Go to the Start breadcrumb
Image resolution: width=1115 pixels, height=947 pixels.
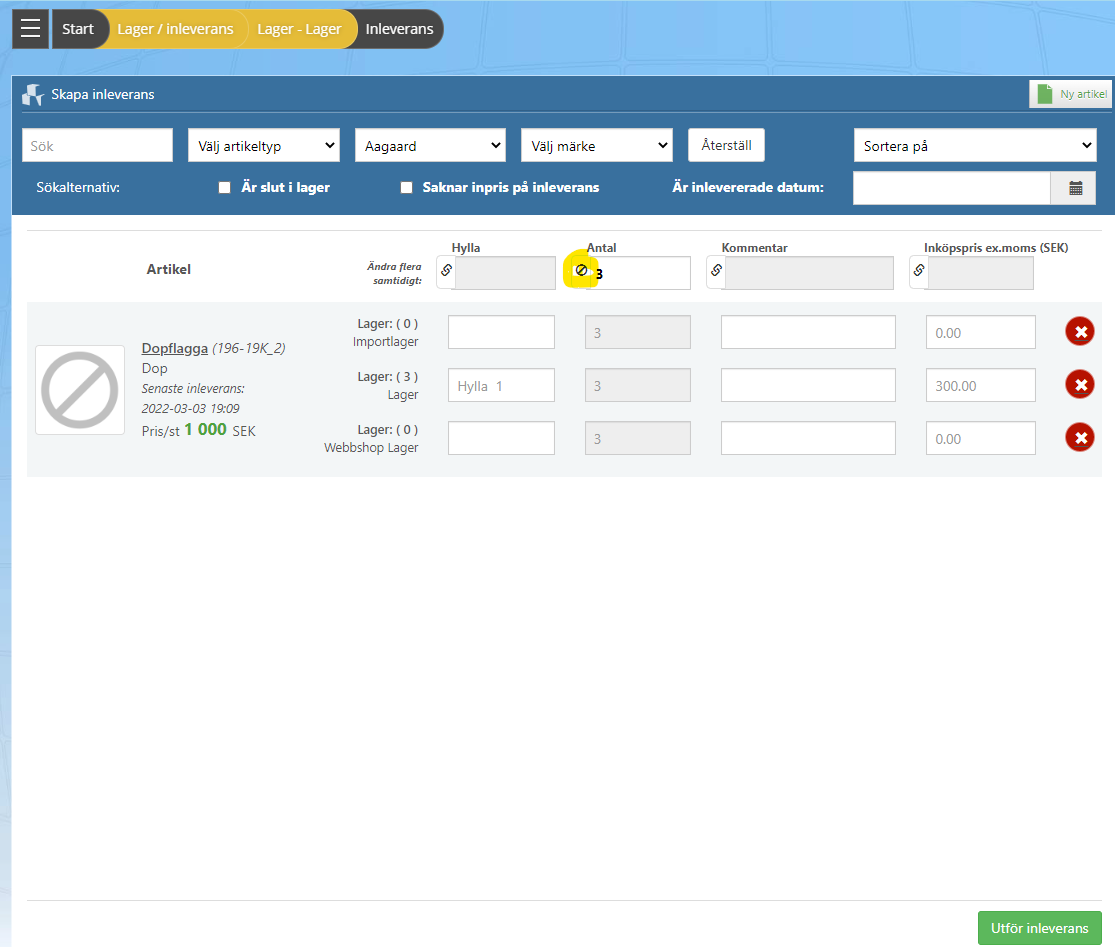(x=78, y=29)
